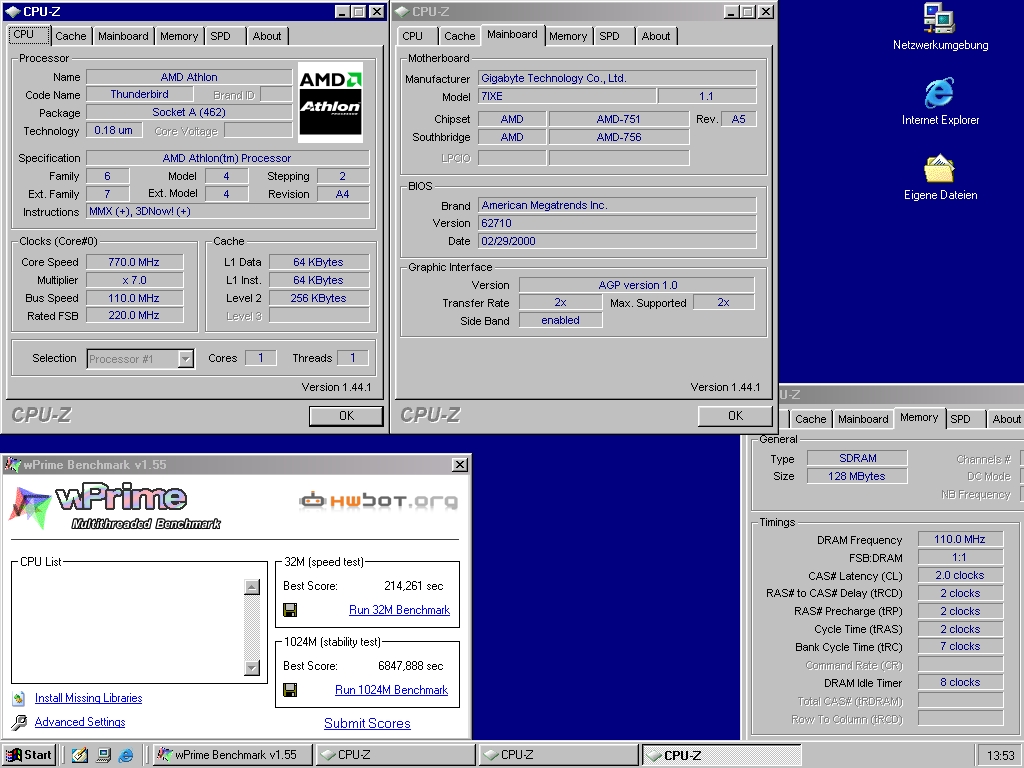Run the 32M Benchmark
The width and height of the screenshot is (1024, 768).
400,610
